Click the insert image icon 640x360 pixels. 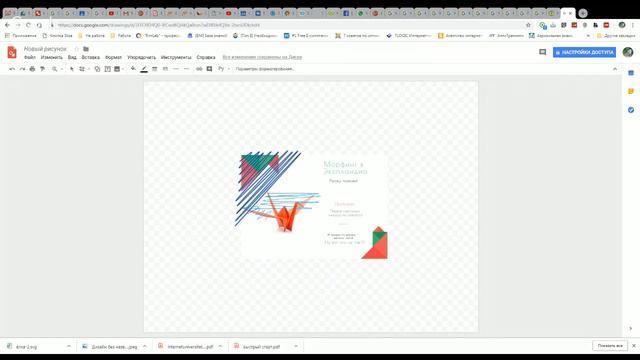click(117, 69)
